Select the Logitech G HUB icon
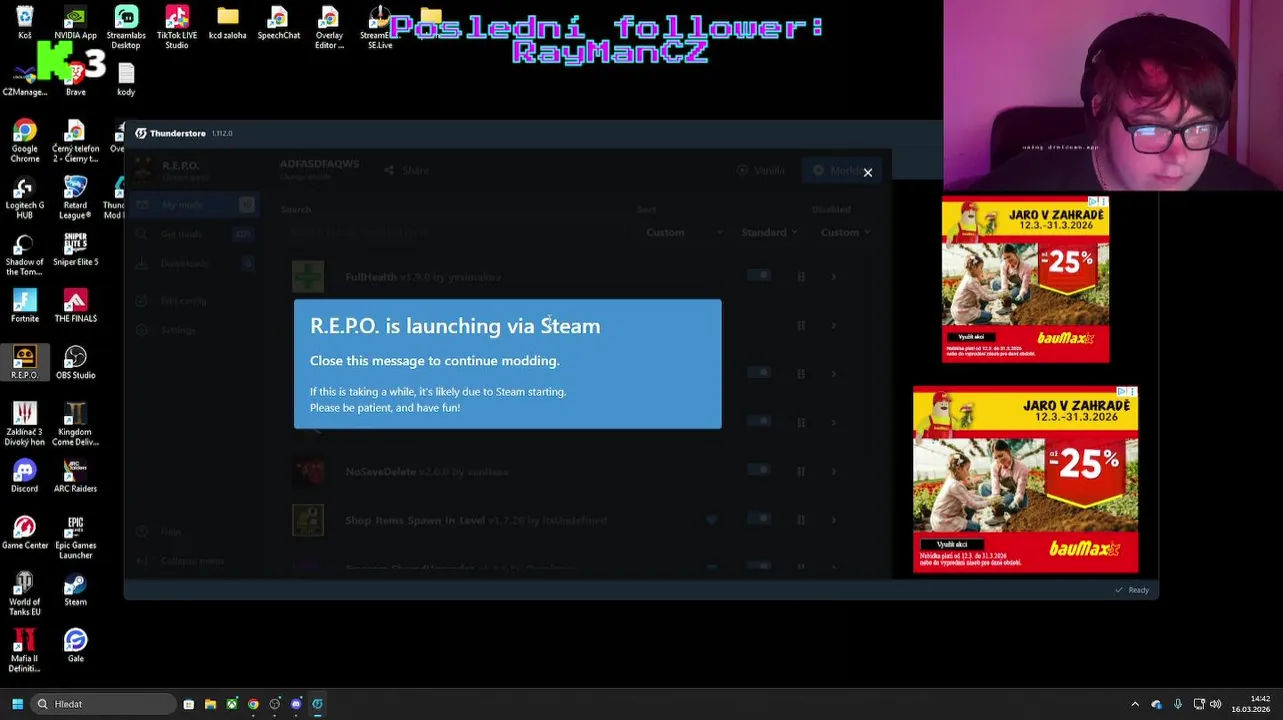 (25, 197)
